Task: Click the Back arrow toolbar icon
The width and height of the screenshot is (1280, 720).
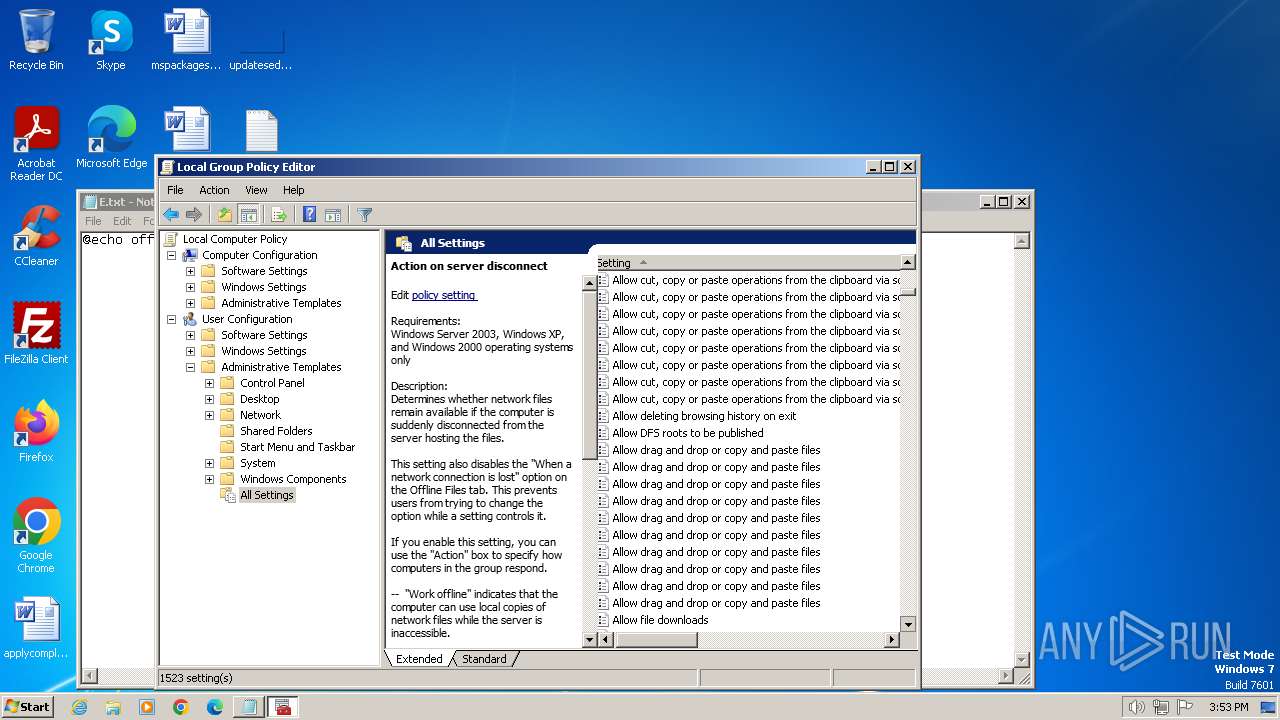Action: [x=171, y=214]
